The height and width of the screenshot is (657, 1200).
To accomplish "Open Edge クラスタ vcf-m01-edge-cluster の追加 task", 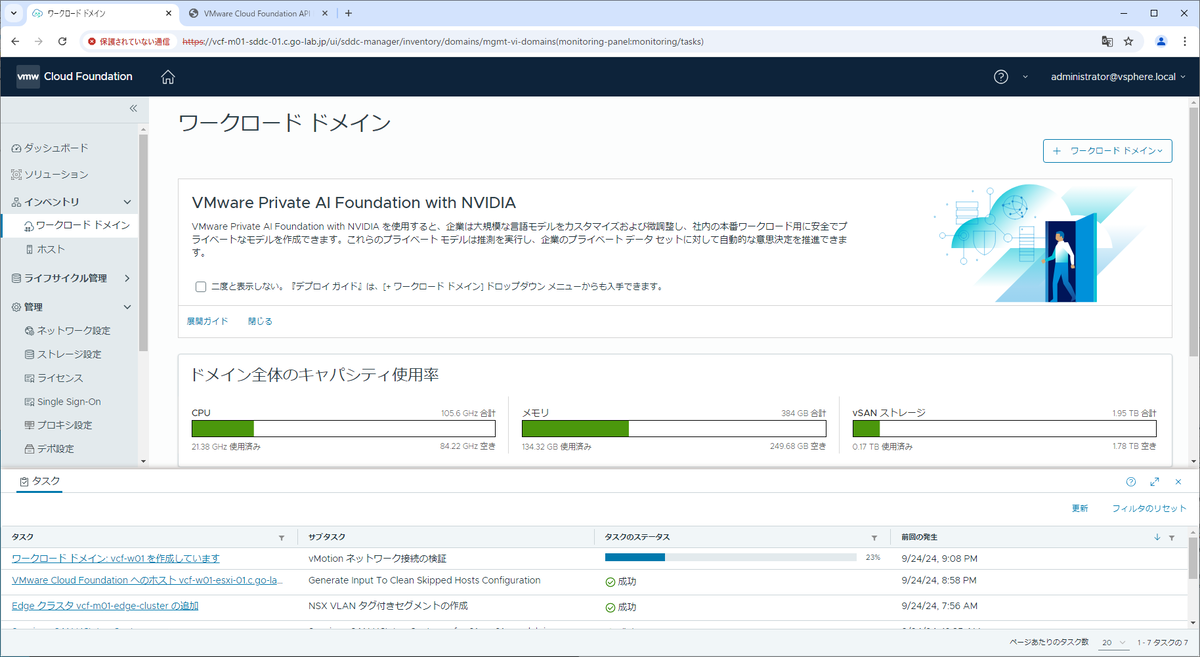I will coord(105,606).
